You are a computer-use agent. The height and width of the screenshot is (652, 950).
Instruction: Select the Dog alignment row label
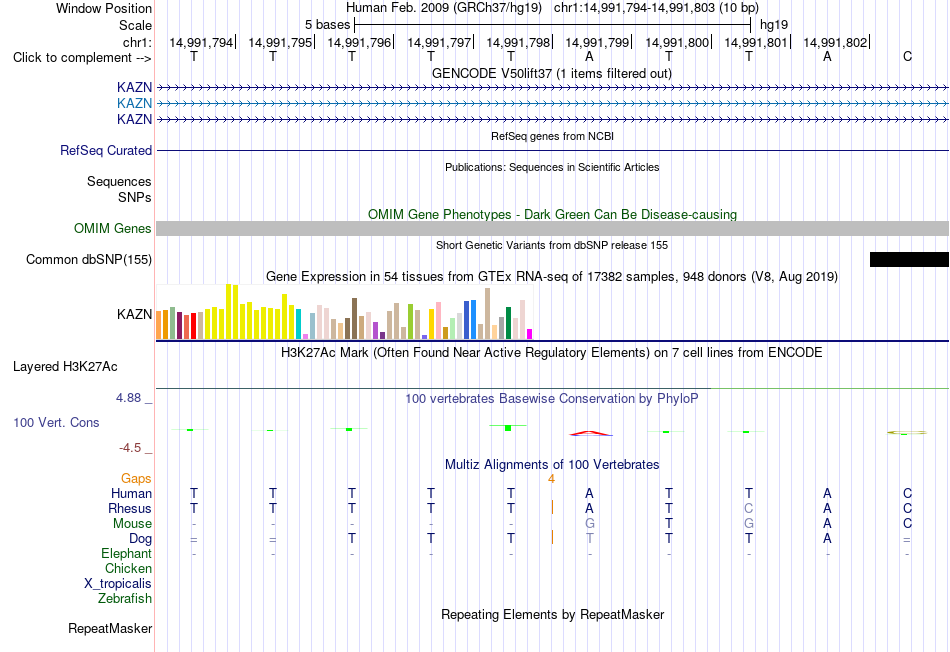(140, 539)
